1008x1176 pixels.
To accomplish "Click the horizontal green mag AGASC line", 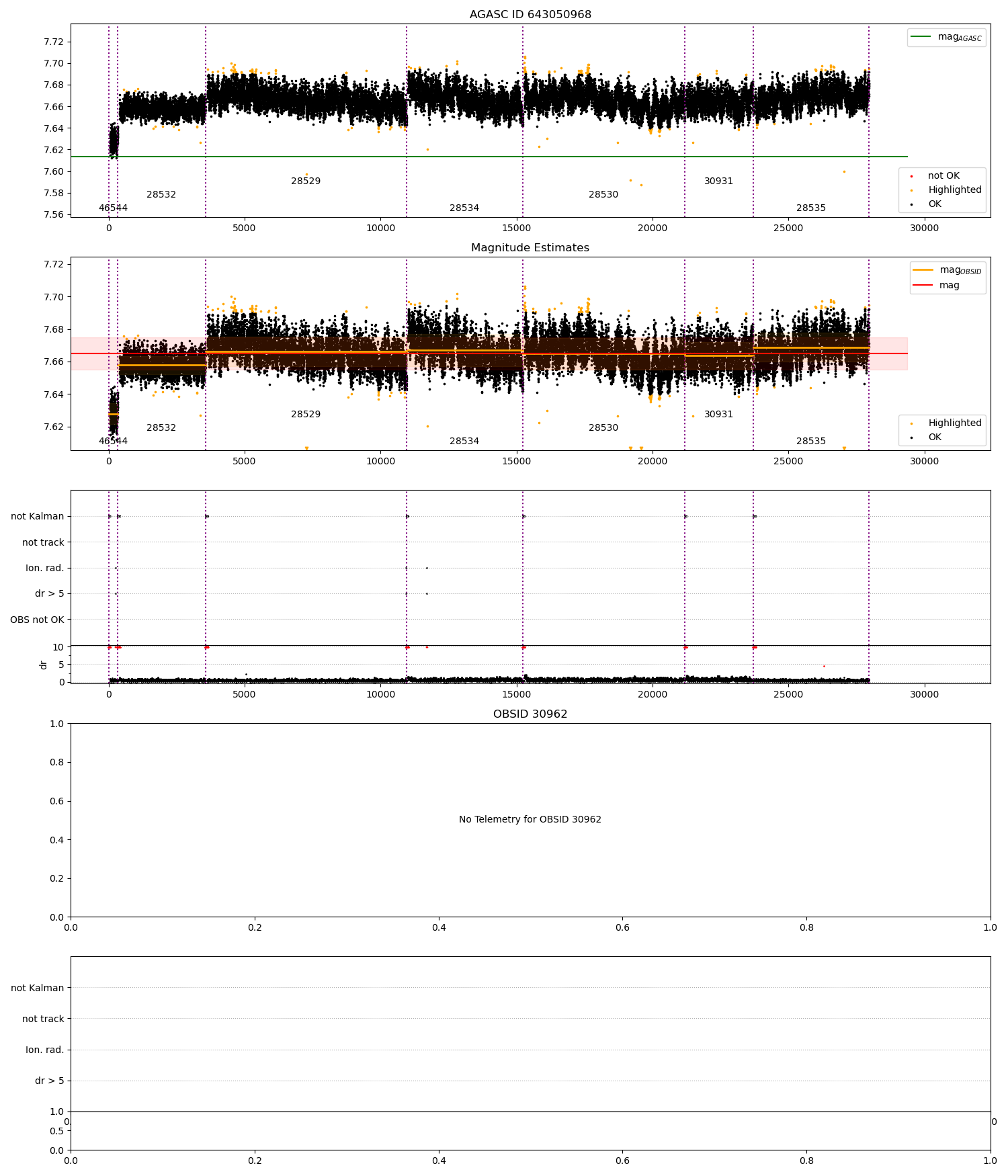I will tap(489, 157).
